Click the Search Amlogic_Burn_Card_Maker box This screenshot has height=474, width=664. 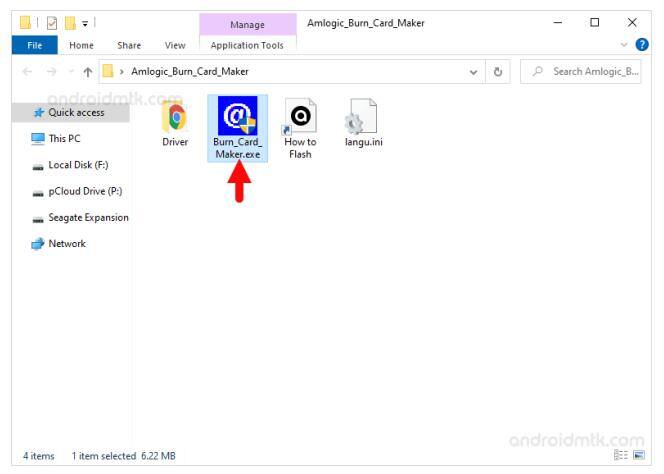click(x=587, y=72)
